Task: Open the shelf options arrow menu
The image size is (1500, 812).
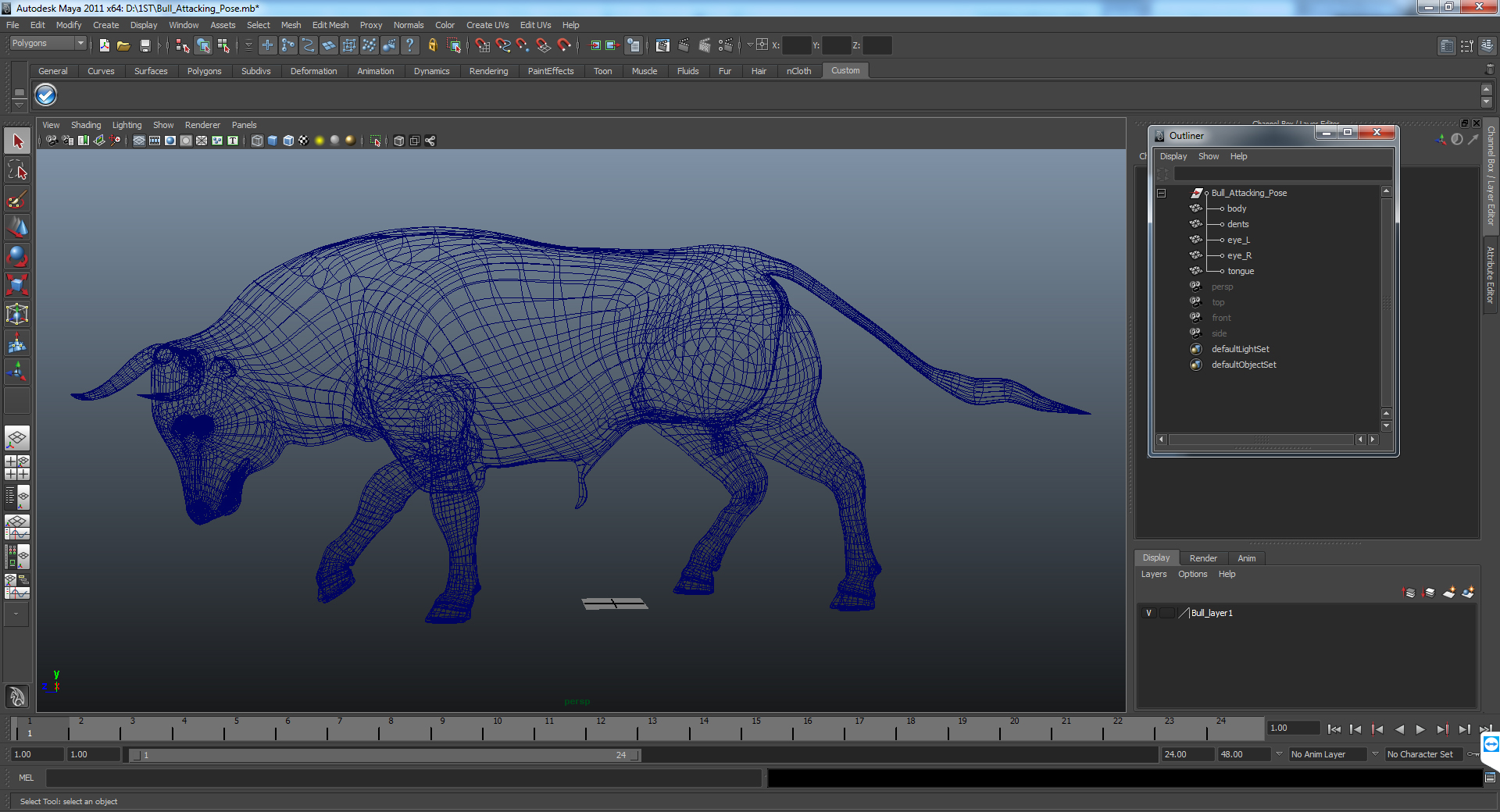Action: 19,105
